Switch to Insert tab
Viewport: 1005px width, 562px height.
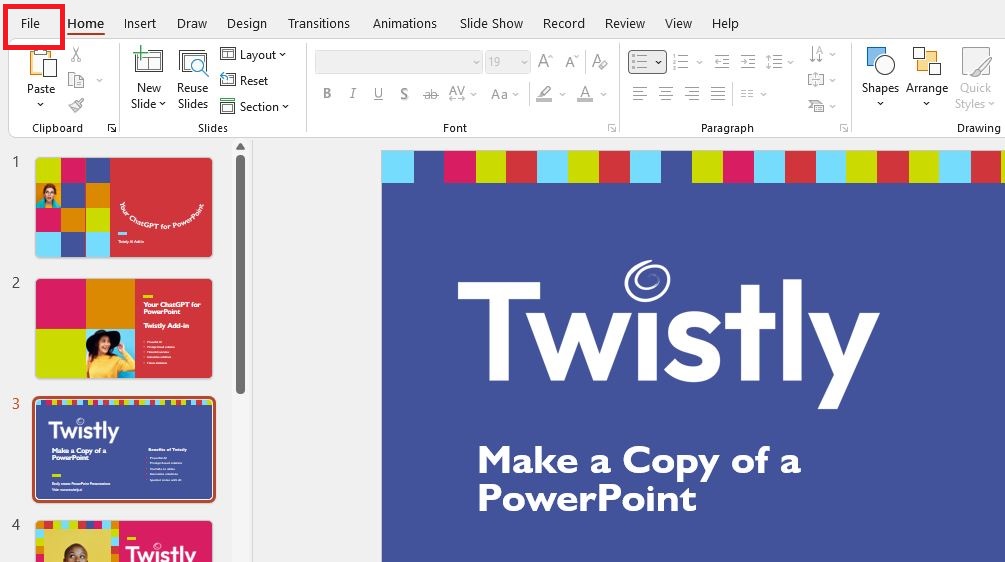(x=140, y=24)
